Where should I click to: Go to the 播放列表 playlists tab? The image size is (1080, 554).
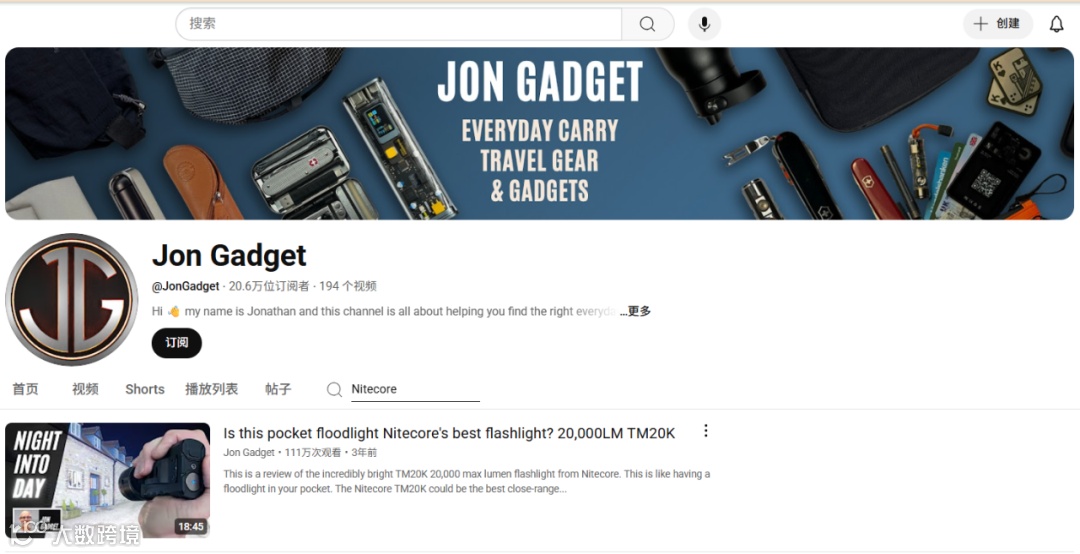211,389
